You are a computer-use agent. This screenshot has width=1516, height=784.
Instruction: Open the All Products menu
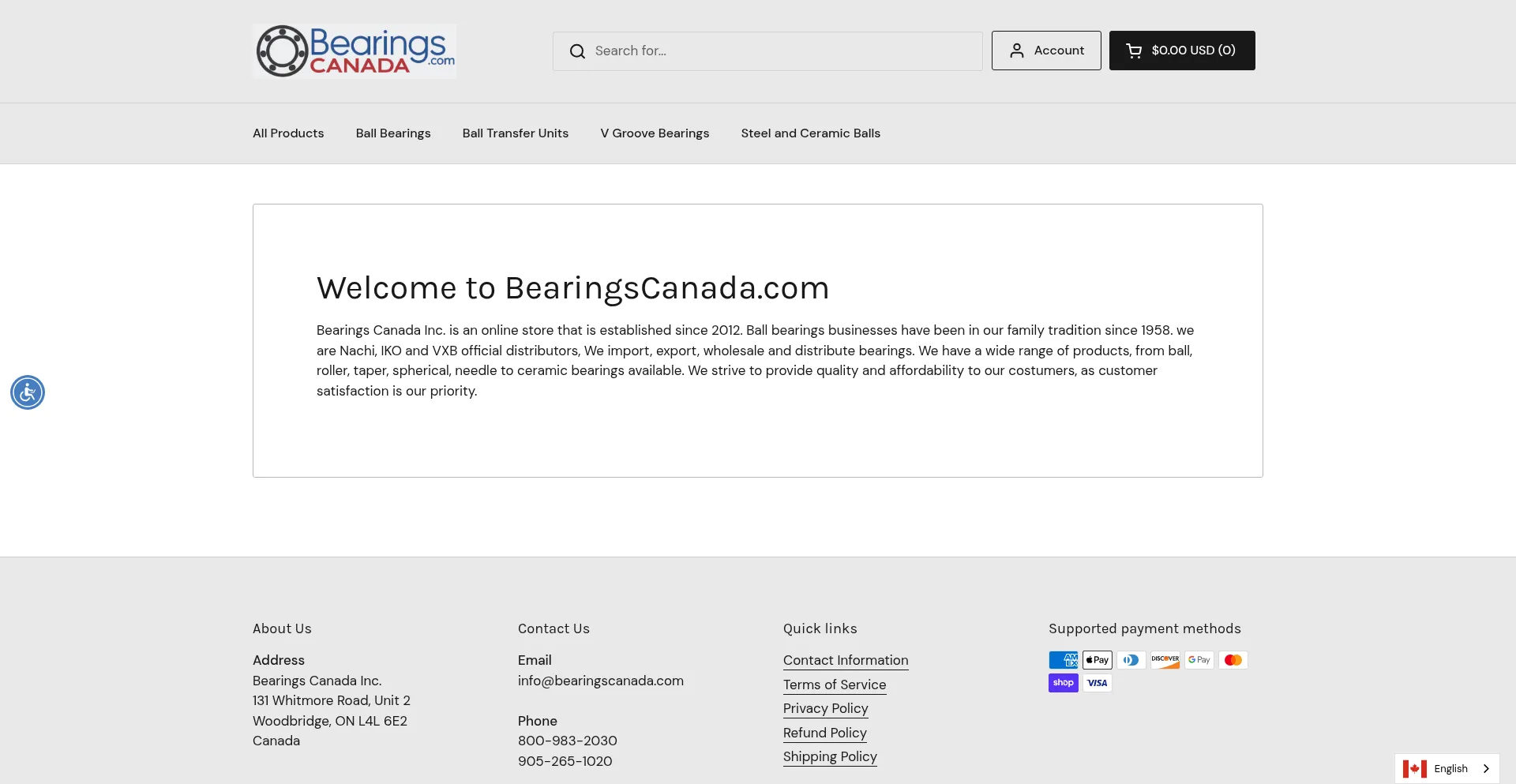coord(288,133)
